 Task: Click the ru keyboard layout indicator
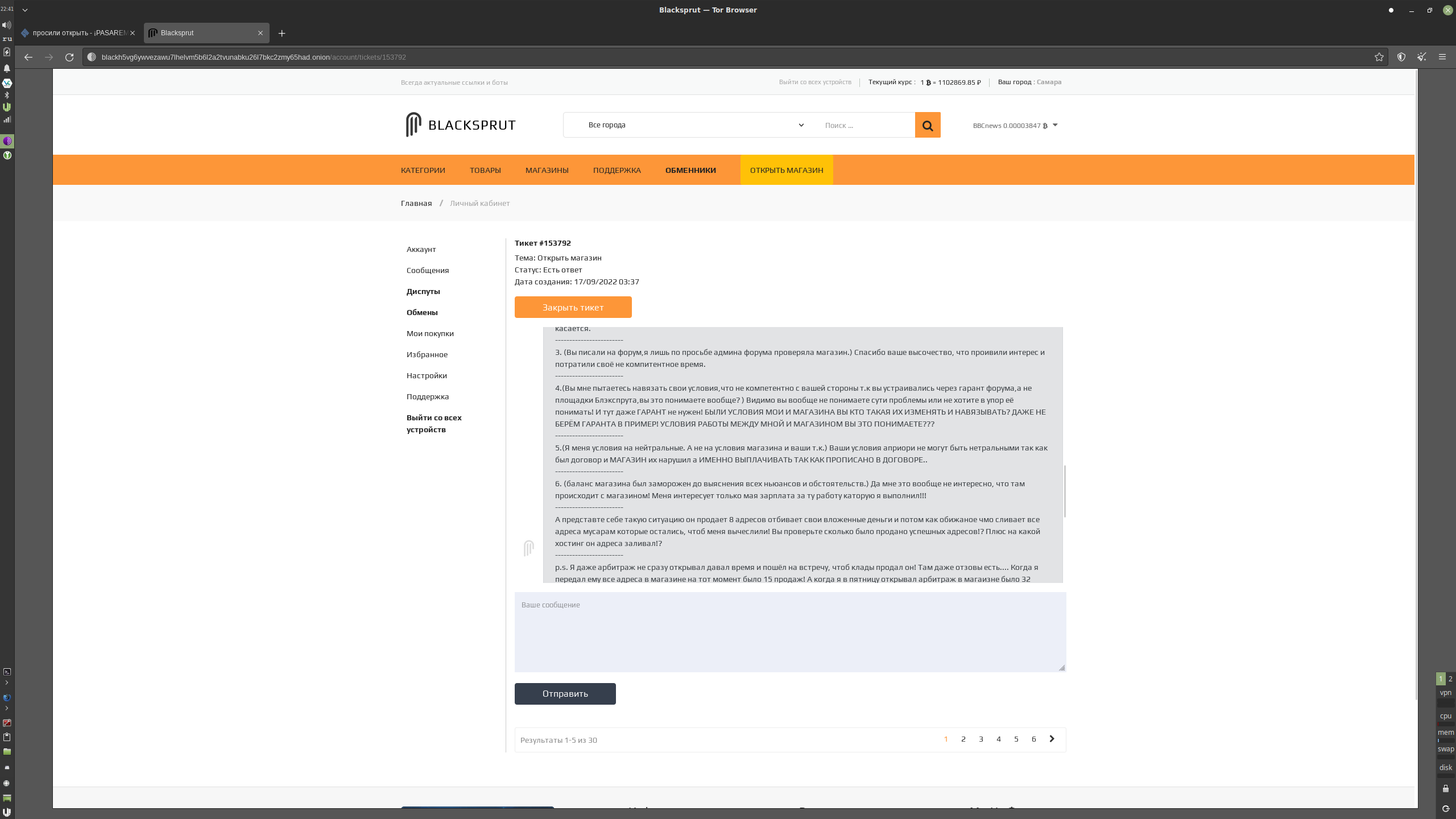pos(7,39)
